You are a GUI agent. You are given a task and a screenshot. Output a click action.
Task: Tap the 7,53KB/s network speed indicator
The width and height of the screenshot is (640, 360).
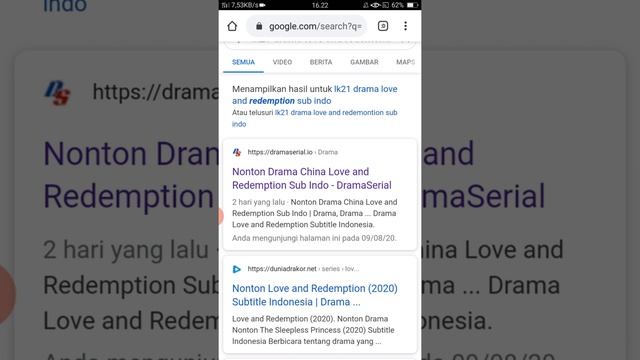(x=244, y=5)
